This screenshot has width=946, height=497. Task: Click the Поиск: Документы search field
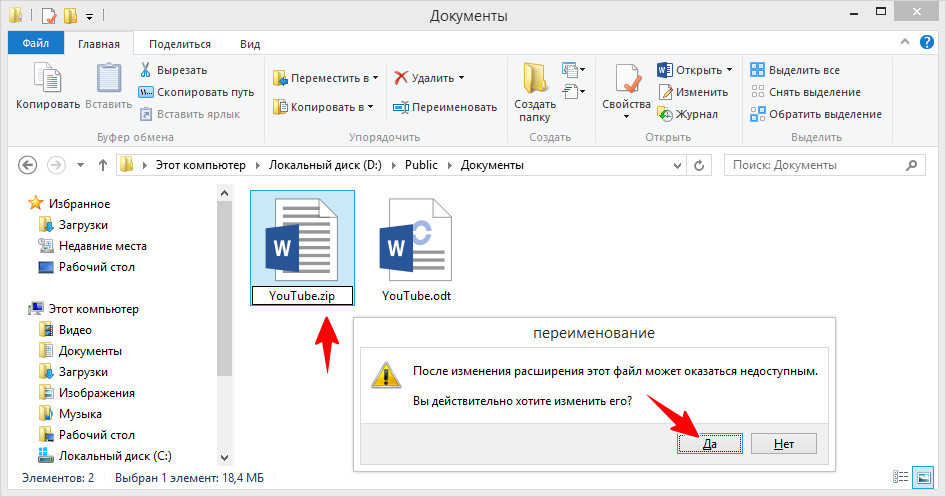coord(824,165)
